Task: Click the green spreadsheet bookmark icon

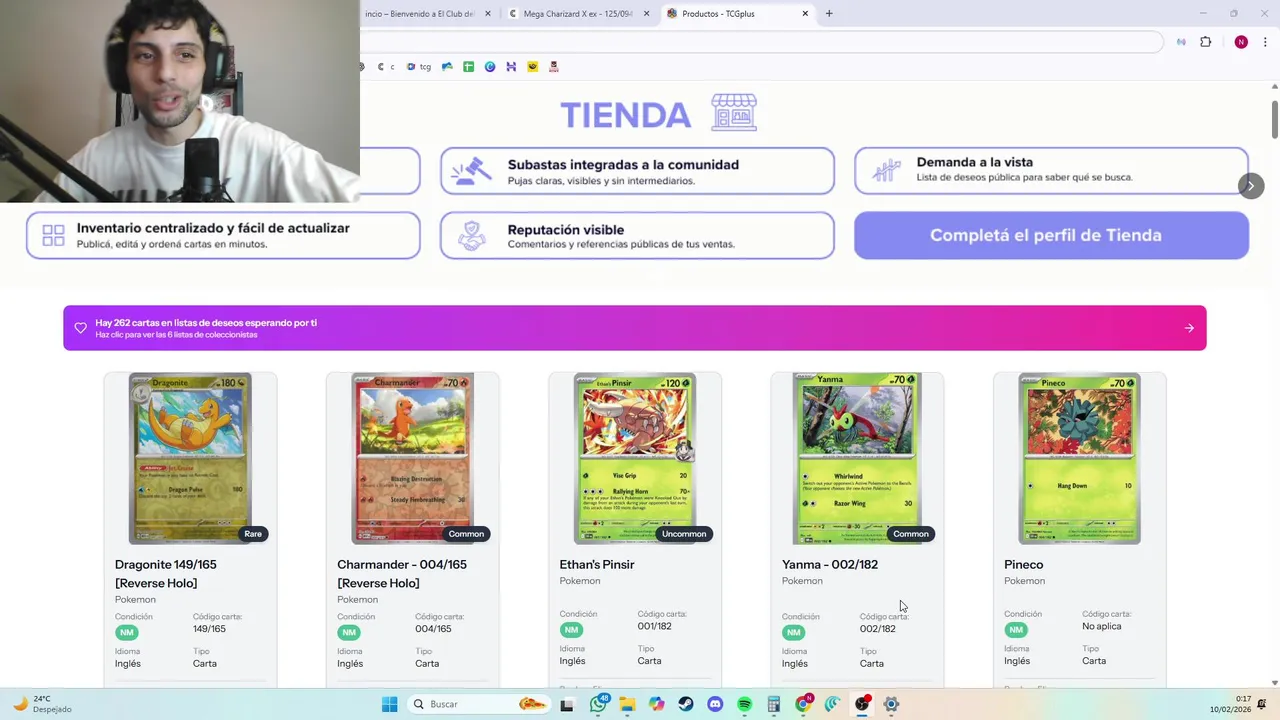Action: pos(468,67)
